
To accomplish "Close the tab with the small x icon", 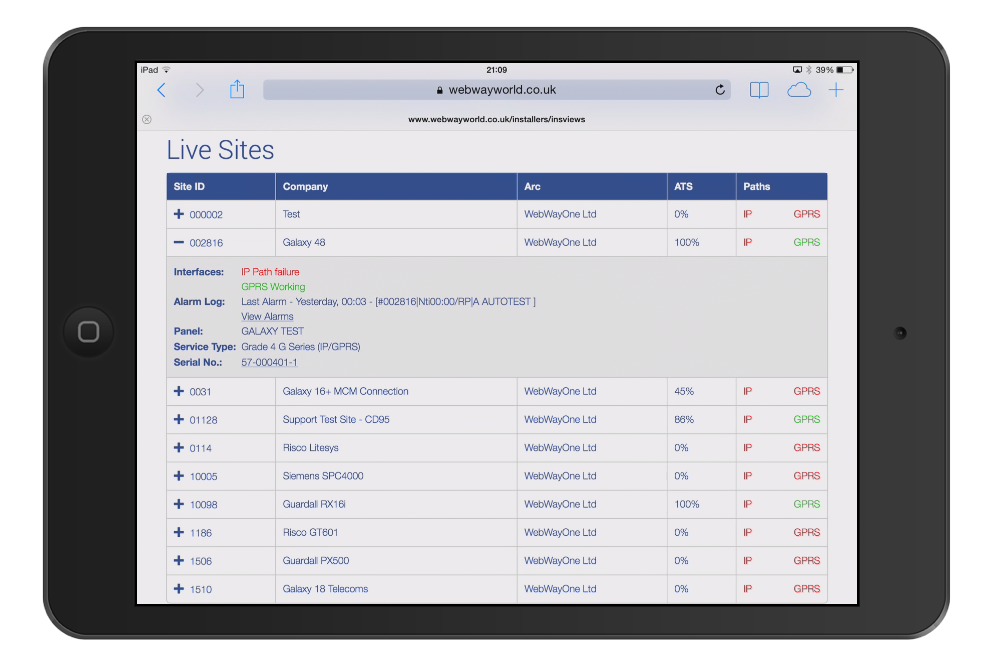I will coord(147,119).
